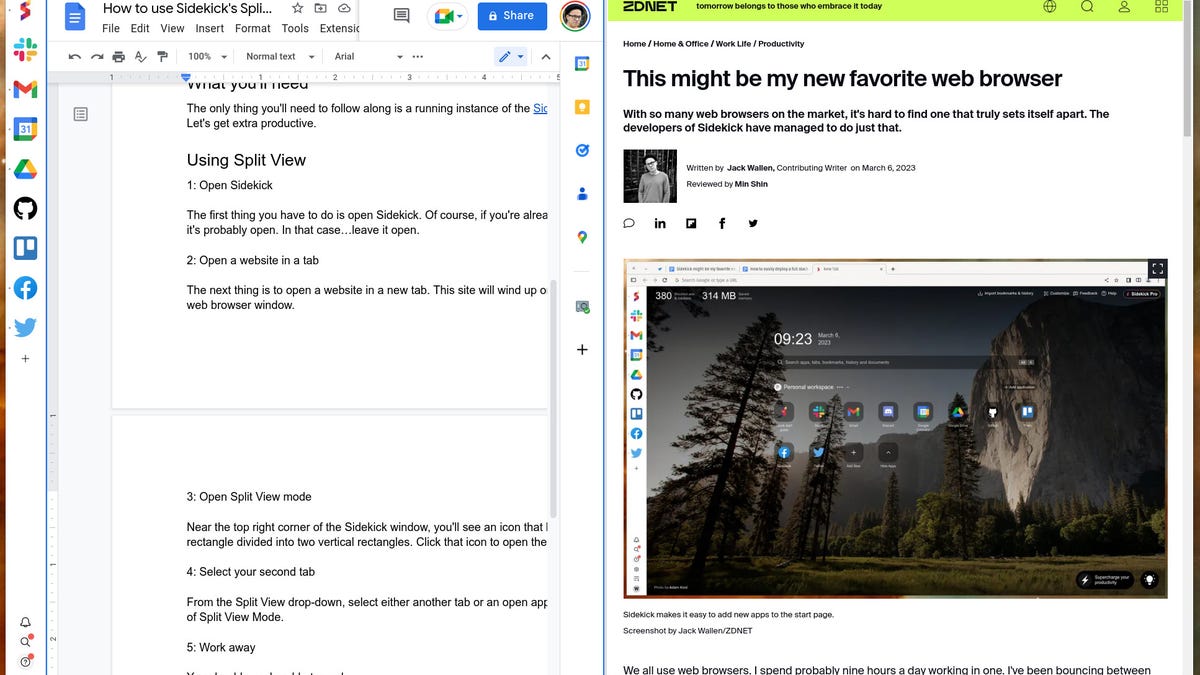Open the Format menu
The height and width of the screenshot is (675, 1200).
click(252, 28)
